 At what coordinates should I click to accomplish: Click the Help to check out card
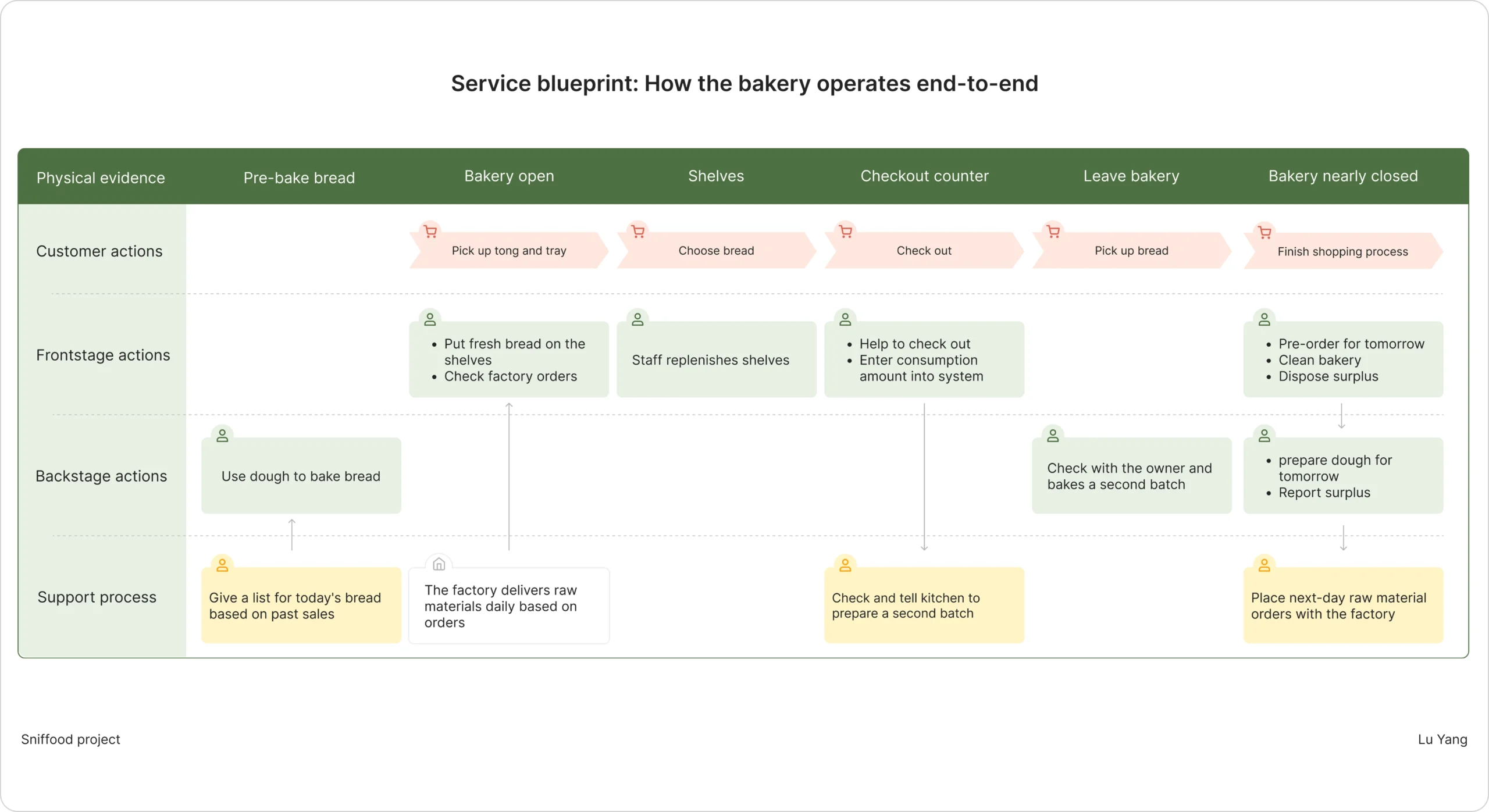point(924,360)
